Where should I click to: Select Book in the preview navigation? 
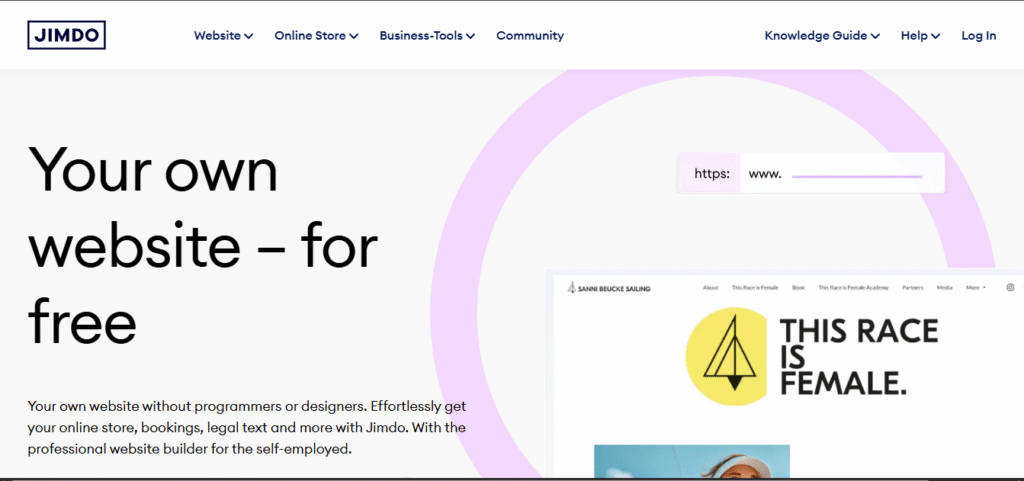798,288
